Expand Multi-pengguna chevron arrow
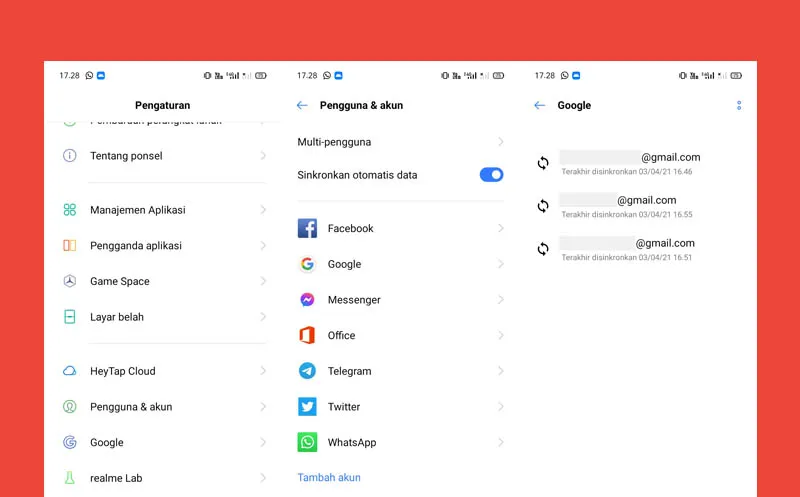800x497 pixels. coord(500,143)
